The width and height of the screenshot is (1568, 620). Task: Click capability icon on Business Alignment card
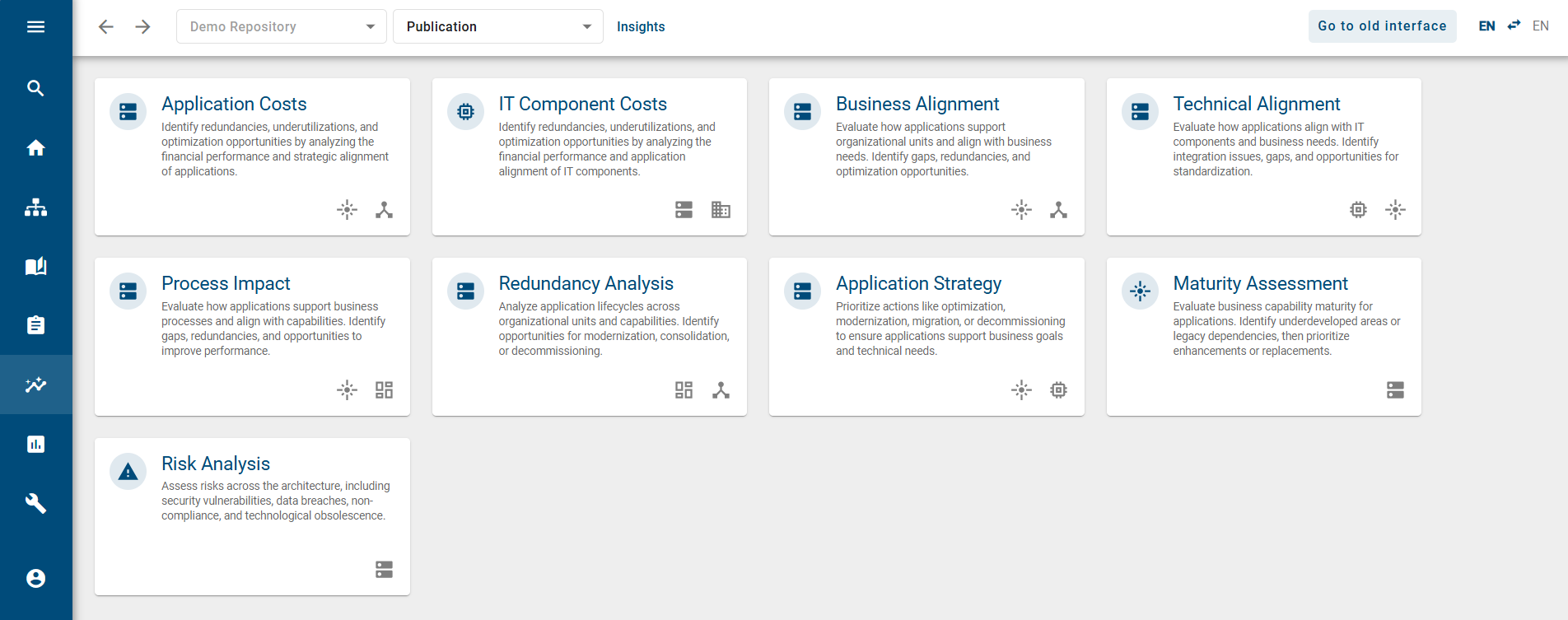click(x=1022, y=210)
